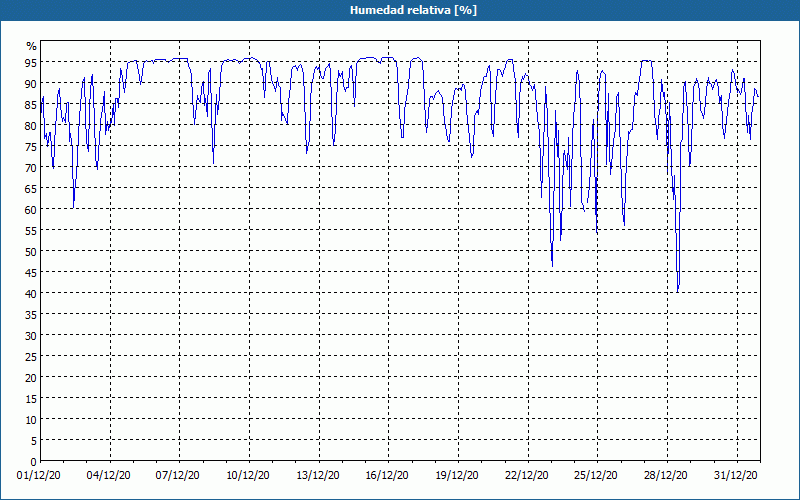Select the 22/12/20 date label
This screenshot has height=500, width=800.
(527, 476)
